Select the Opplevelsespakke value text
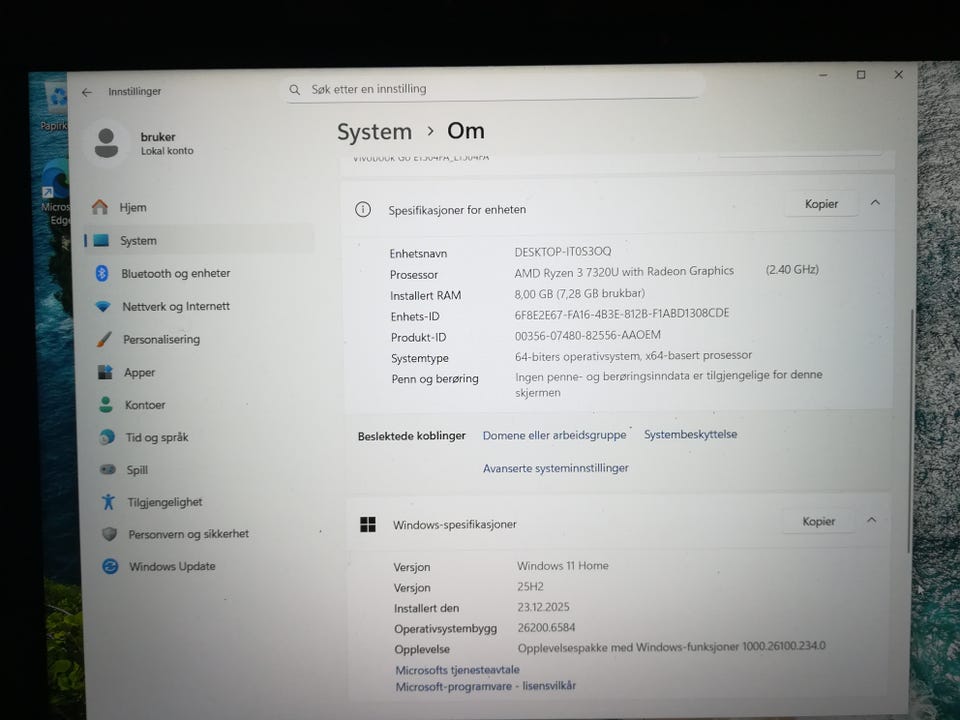The image size is (960, 720). pyautogui.click(x=672, y=647)
